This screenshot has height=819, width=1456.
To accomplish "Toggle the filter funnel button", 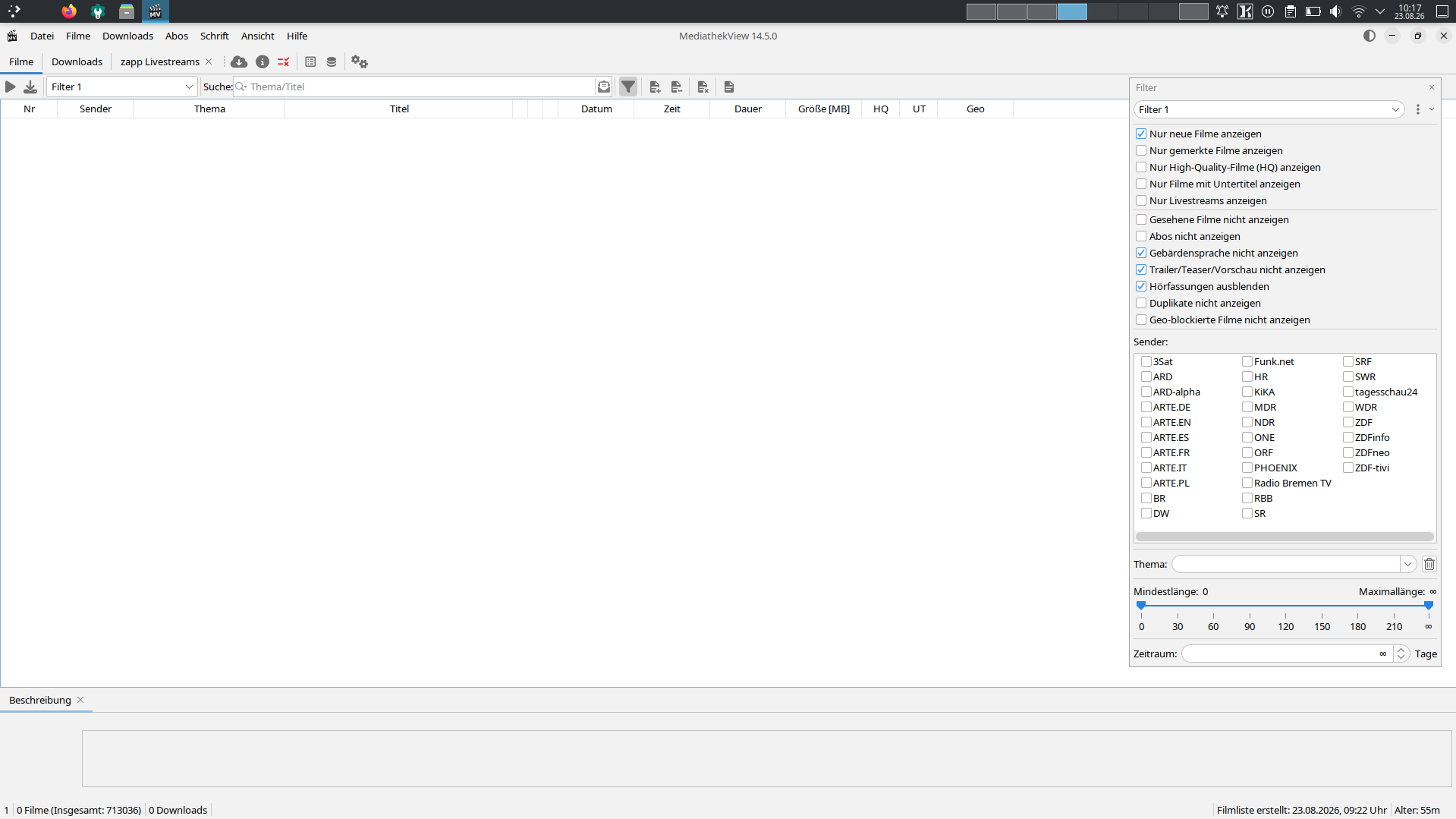I will pyautogui.click(x=628, y=87).
